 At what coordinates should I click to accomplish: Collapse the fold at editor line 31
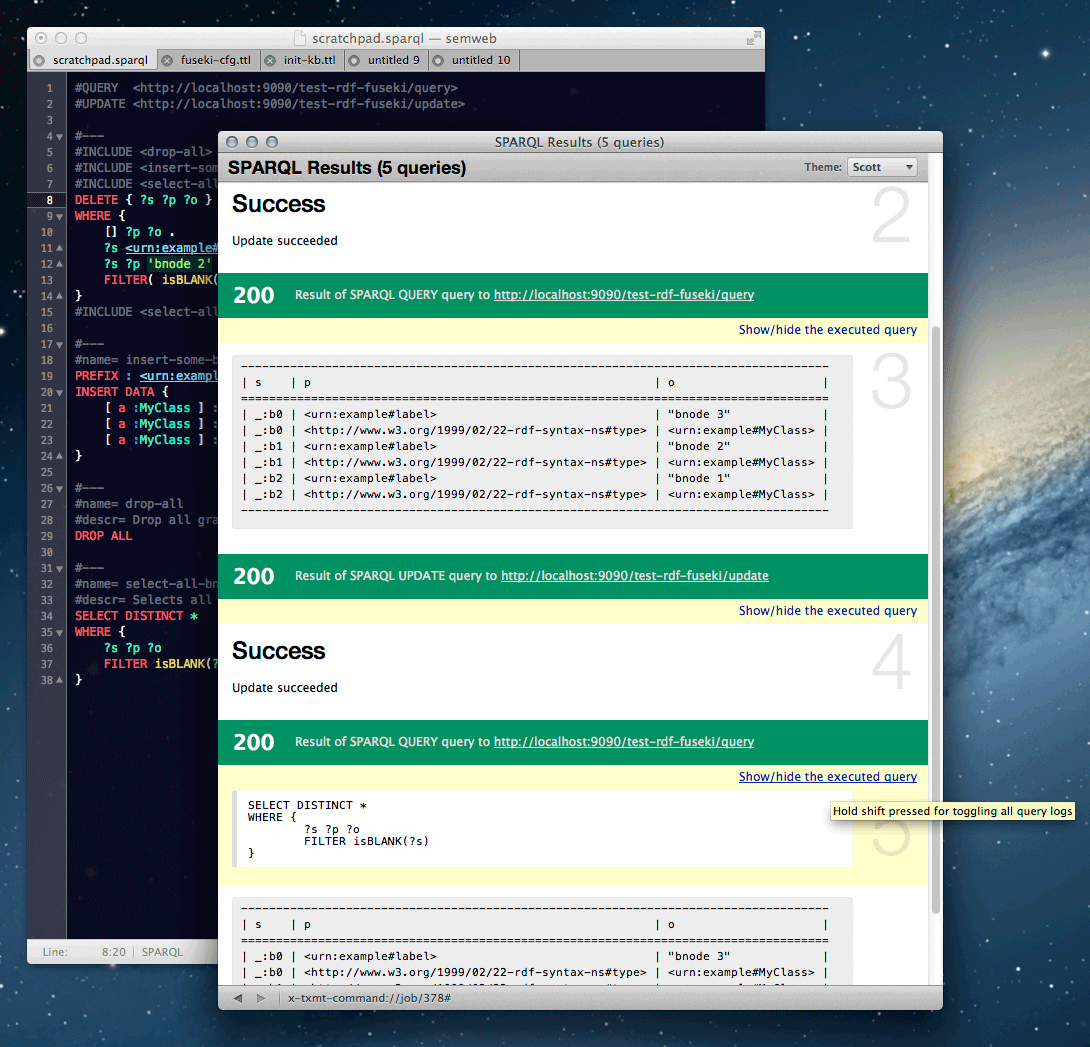pyautogui.click(x=59, y=569)
